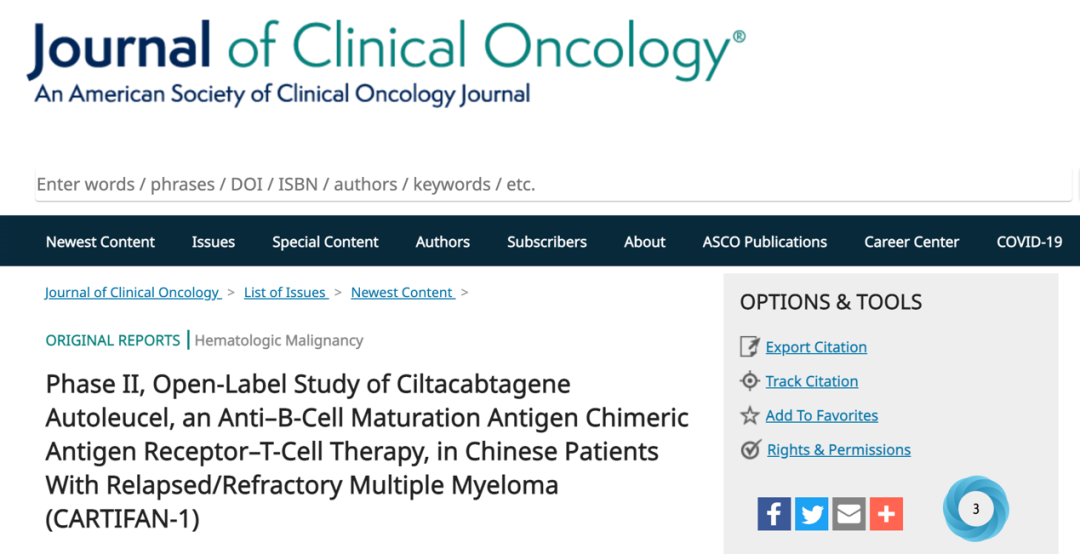Open the Altmetric score badge
The height and width of the screenshot is (554, 1080).
pyautogui.click(x=975, y=509)
